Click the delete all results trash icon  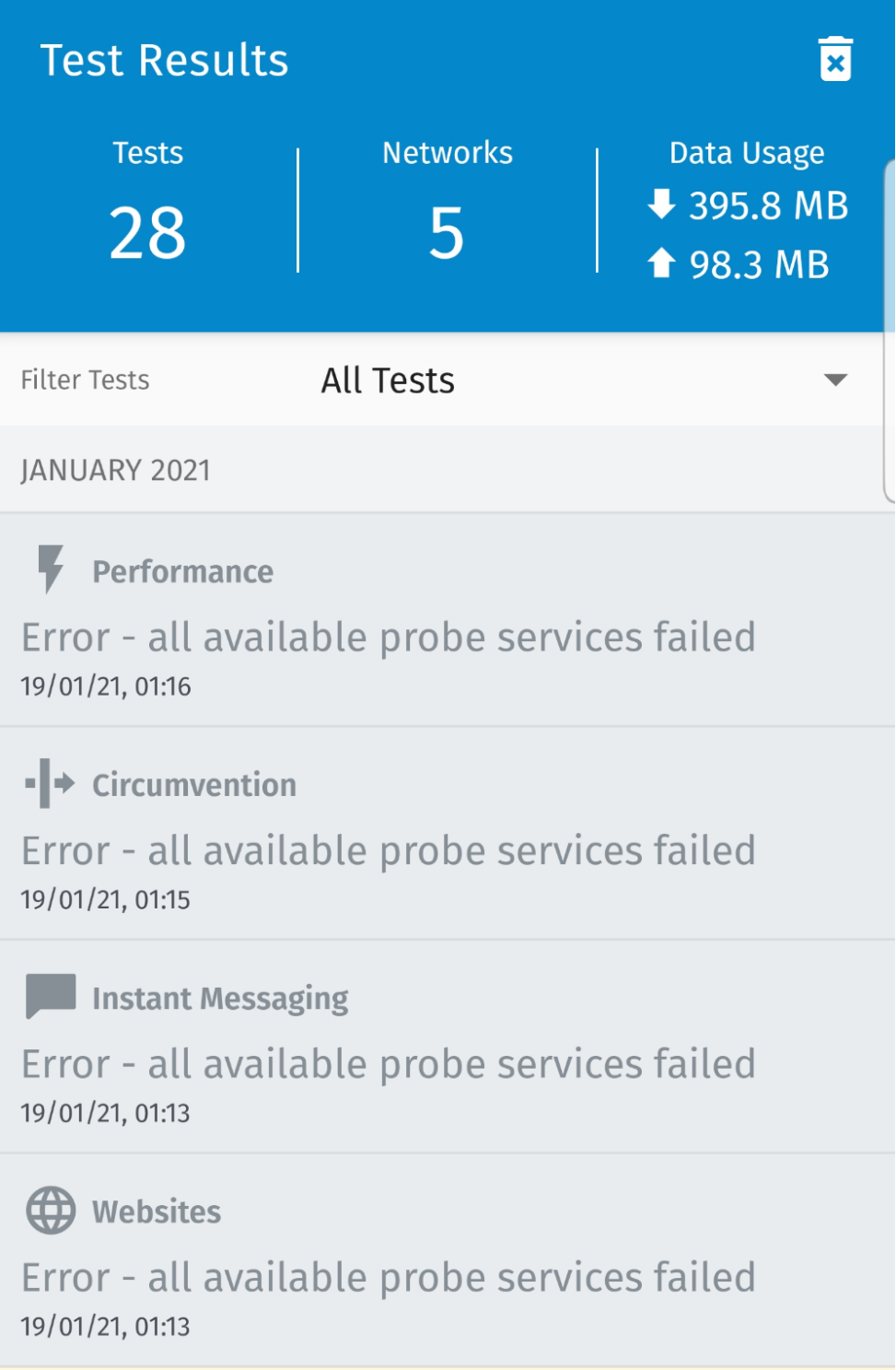(835, 60)
